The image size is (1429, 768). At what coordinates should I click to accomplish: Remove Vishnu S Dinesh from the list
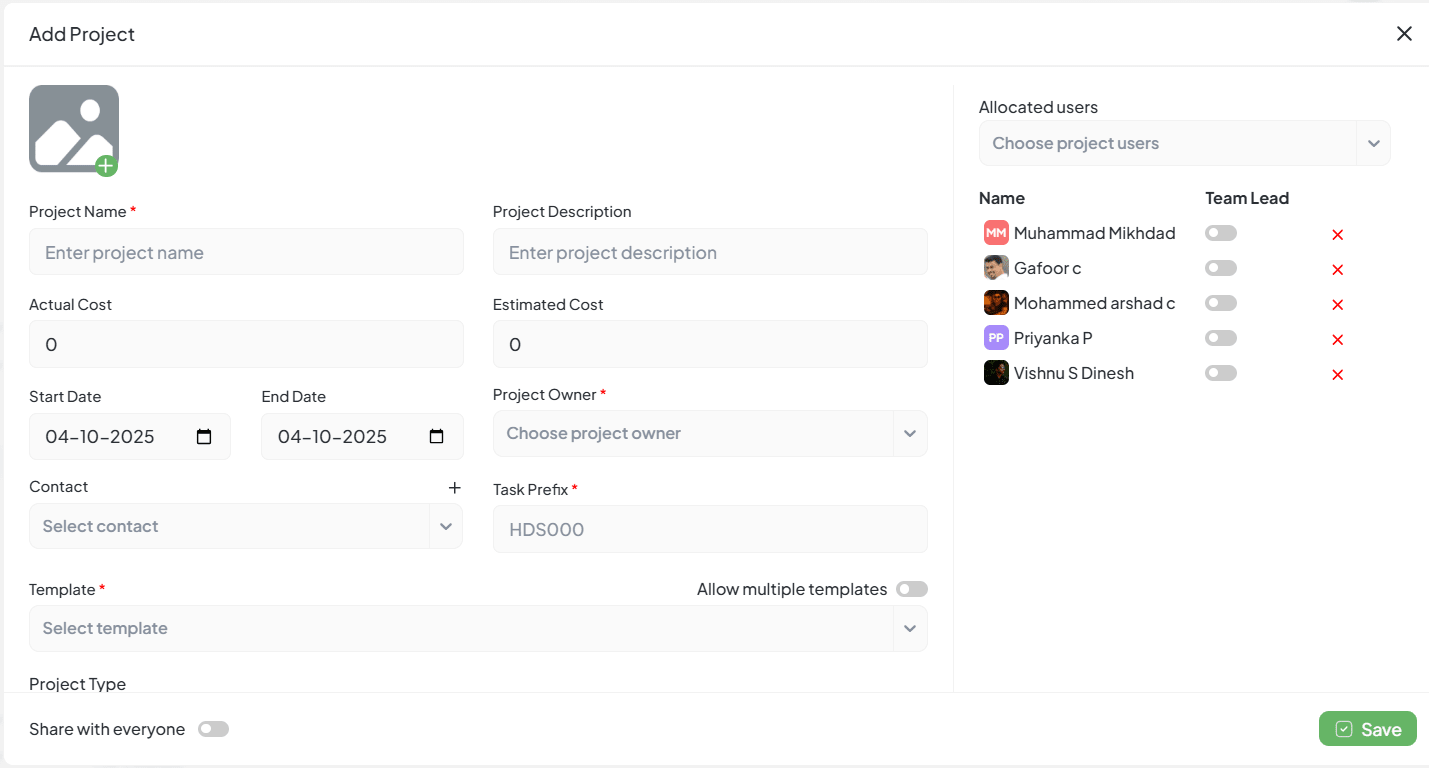pyautogui.click(x=1337, y=375)
